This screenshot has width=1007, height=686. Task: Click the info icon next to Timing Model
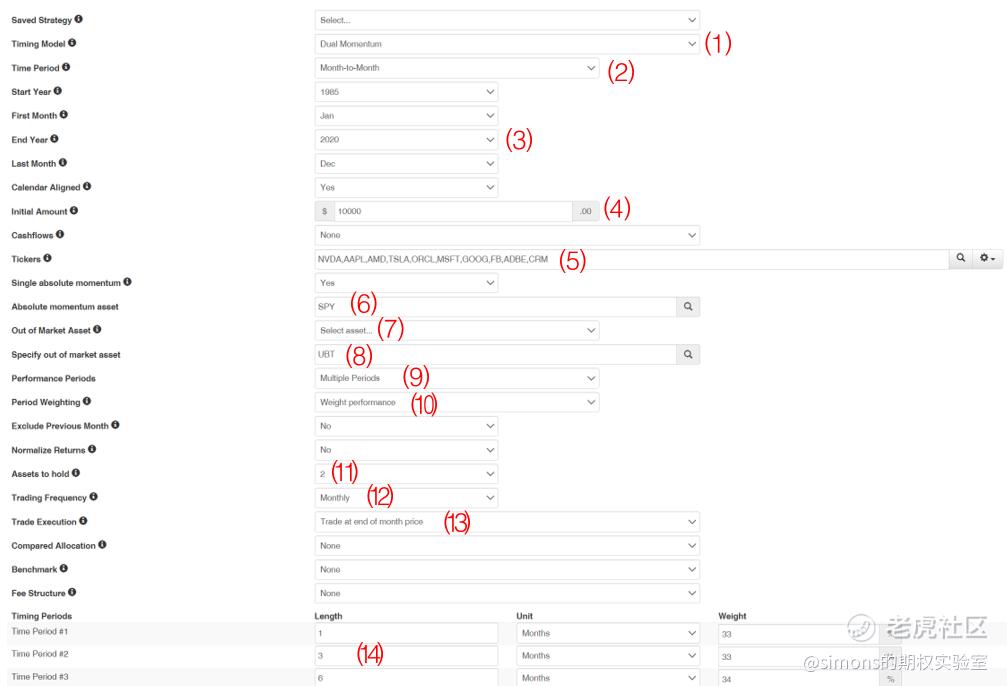coord(72,43)
